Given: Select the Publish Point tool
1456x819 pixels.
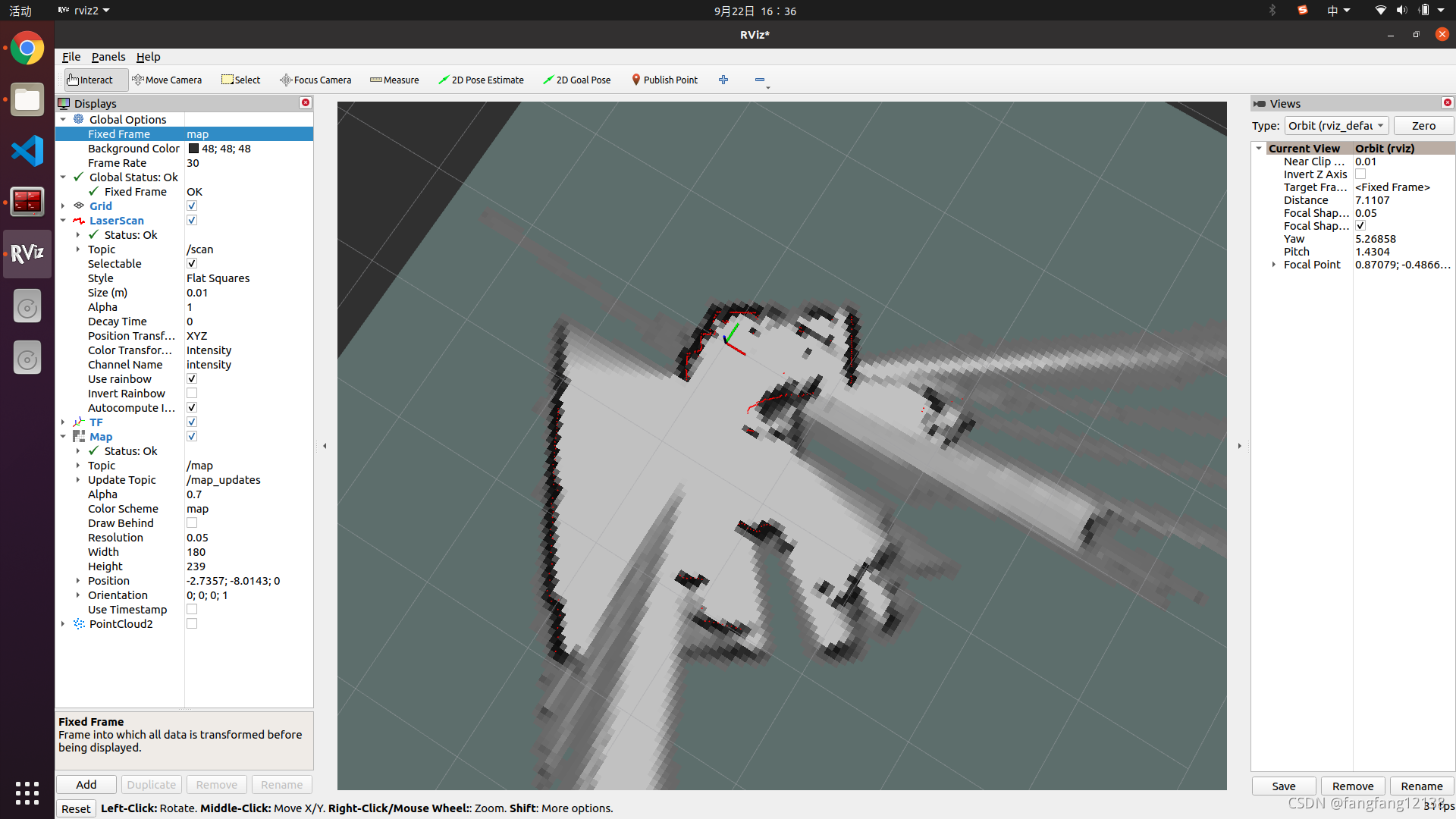Looking at the screenshot, I should pos(664,80).
